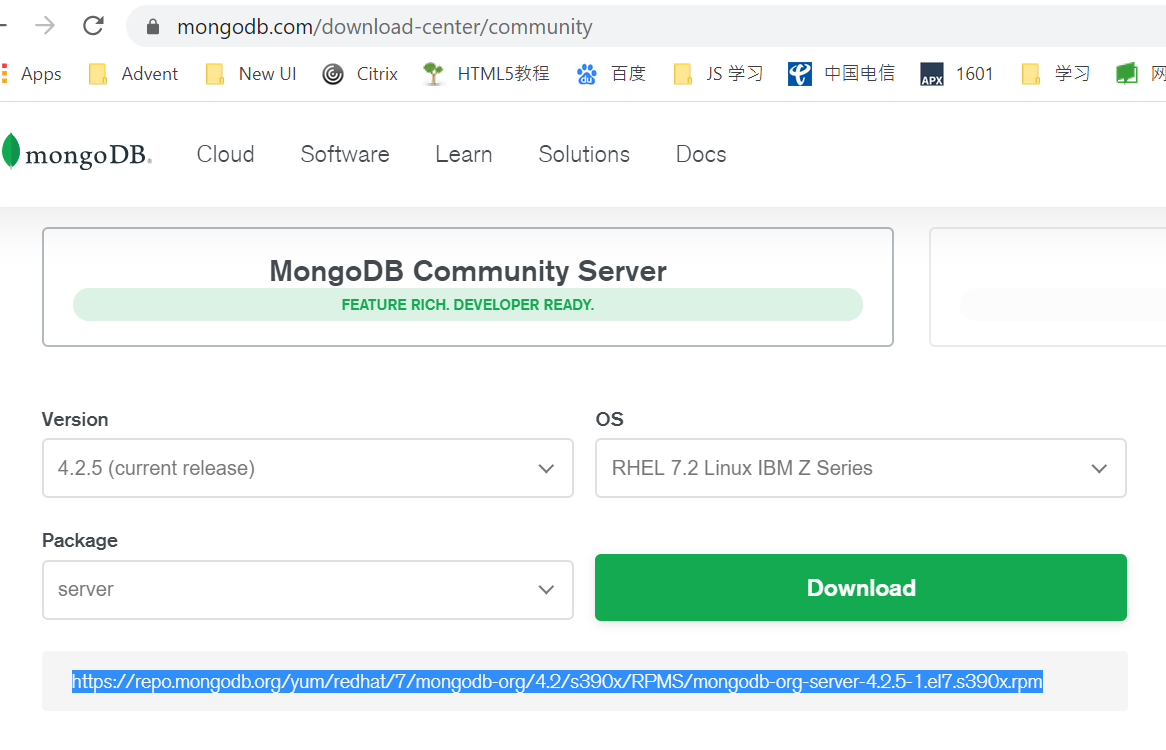Select the partially visible adjacent server card
The width and height of the screenshot is (1166, 750).
click(x=1048, y=287)
